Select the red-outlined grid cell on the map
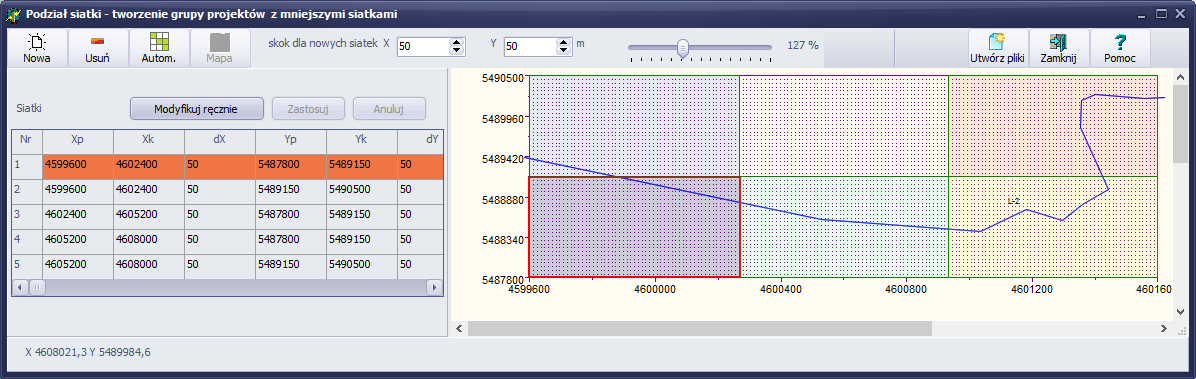The width and height of the screenshot is (1196, 379). coord(635,227)
